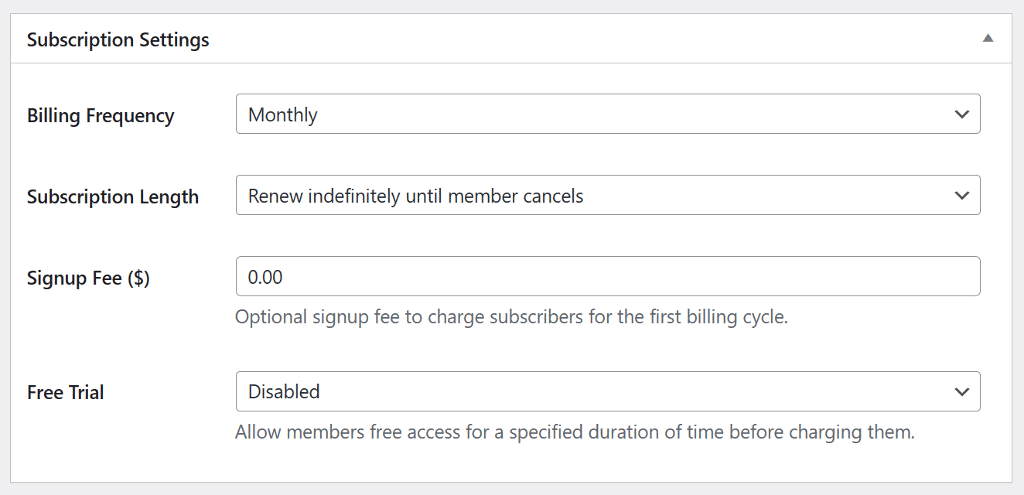Click the 'Renew indefinitely until member cancels' option text
Image resolution: width=1024 pixels, height=495 pixels.
tap(415, 196)
